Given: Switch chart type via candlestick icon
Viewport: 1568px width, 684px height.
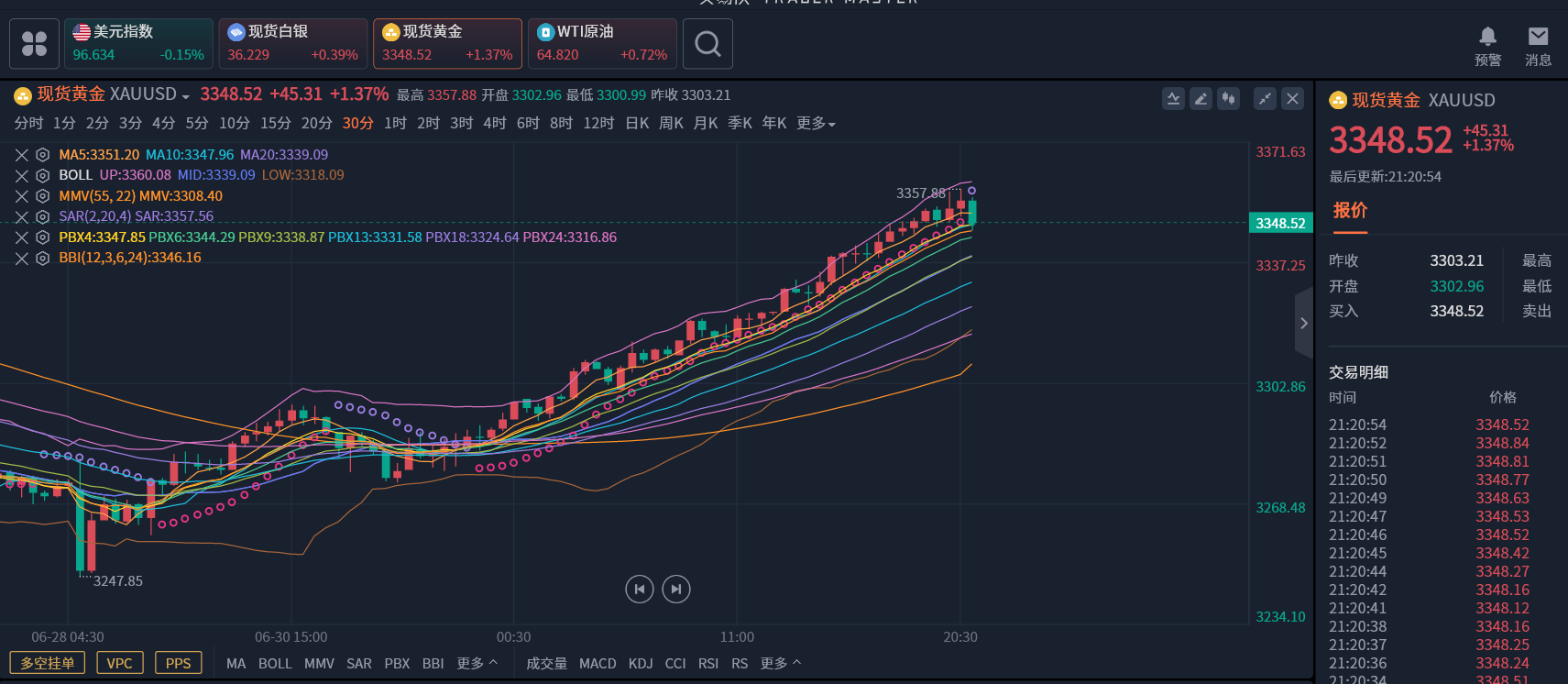Looking at the screenshot, I should tap(1228, 99).
